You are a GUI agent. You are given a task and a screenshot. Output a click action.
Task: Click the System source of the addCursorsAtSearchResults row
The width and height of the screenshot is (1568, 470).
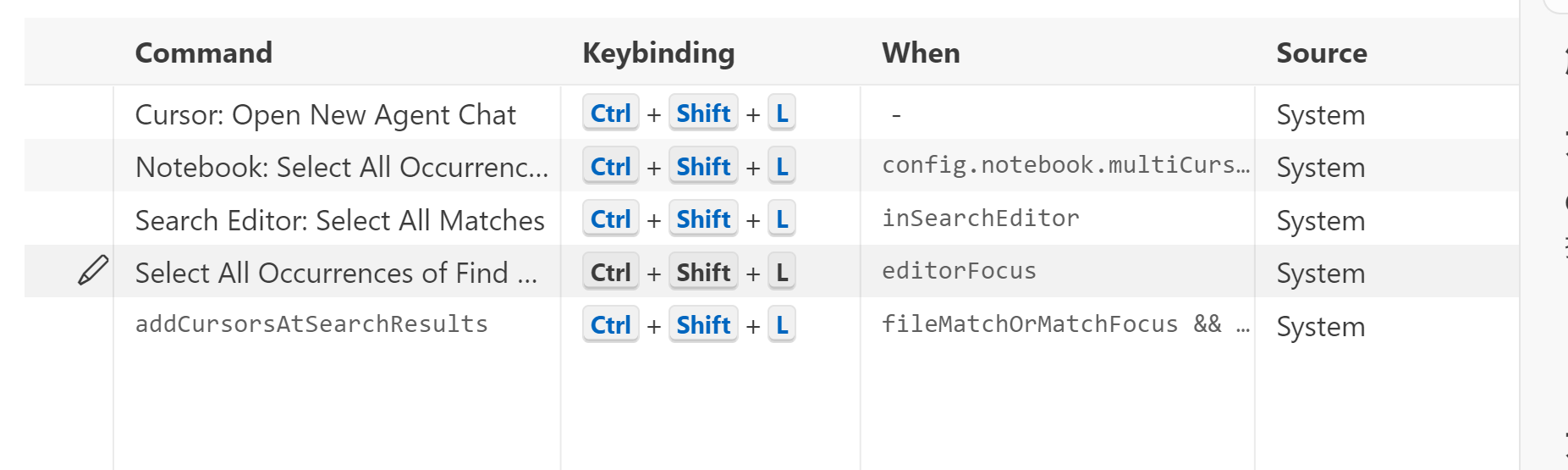[1320, 327]
